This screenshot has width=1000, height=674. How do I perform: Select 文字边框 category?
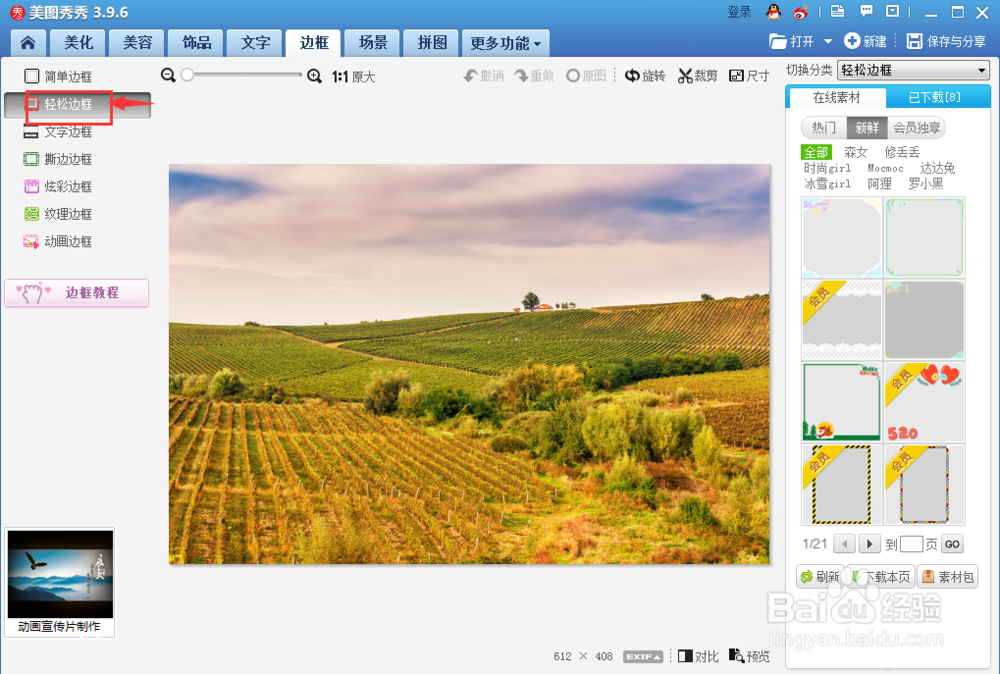58,131
